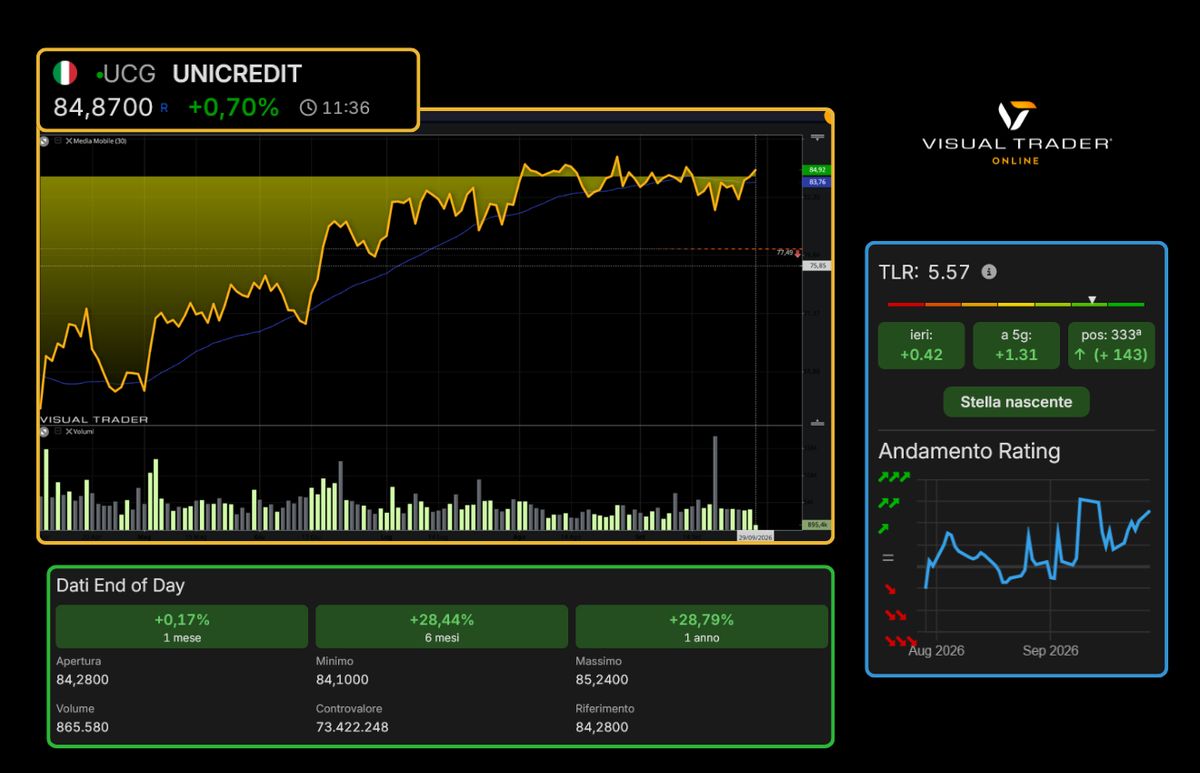Click the round settings icon of Media Mobile panel
The image size is (1200, 773).
pyautogui.click(x=45, y=141)
